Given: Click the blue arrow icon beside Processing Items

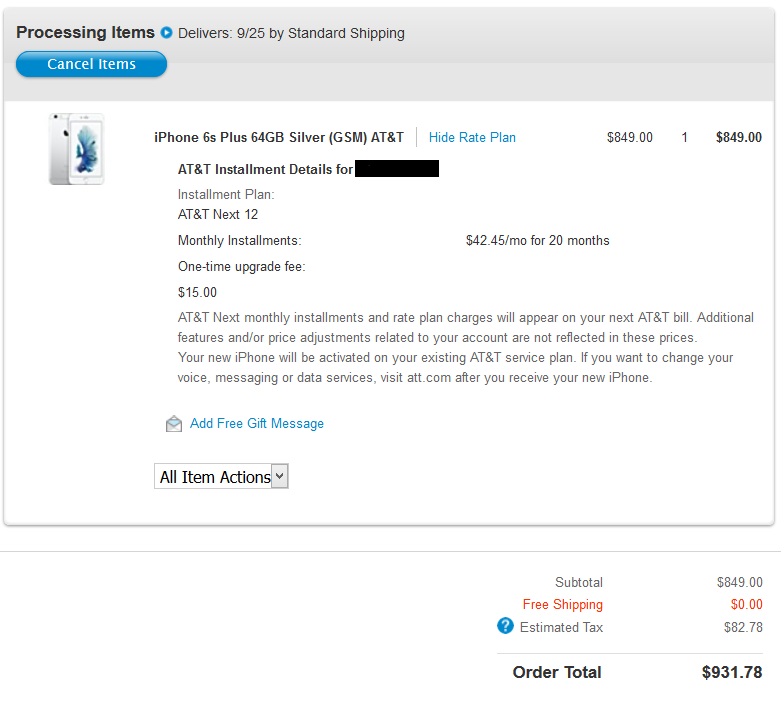Looking at the screenshot, I should coord(167,33).
